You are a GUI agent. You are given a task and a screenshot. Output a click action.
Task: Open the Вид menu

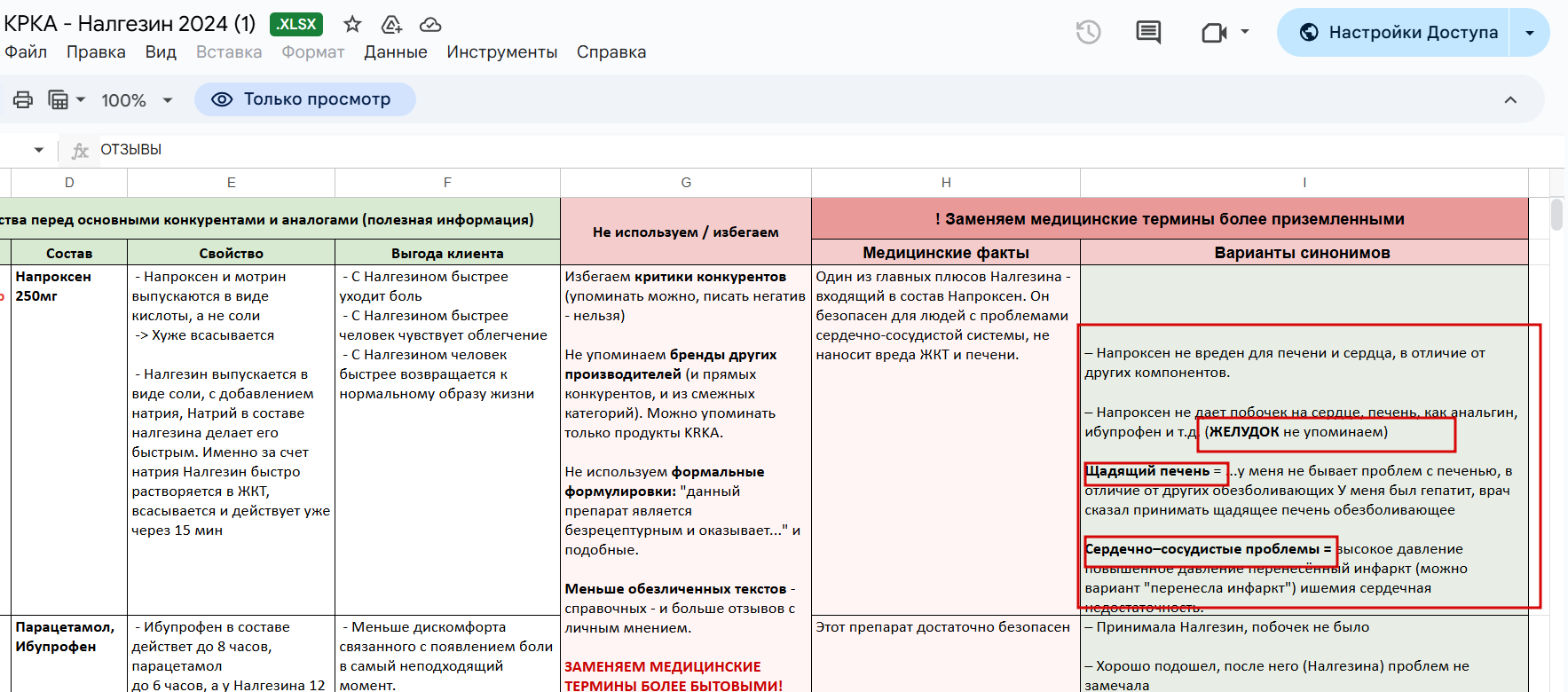(x=161, y=52)
